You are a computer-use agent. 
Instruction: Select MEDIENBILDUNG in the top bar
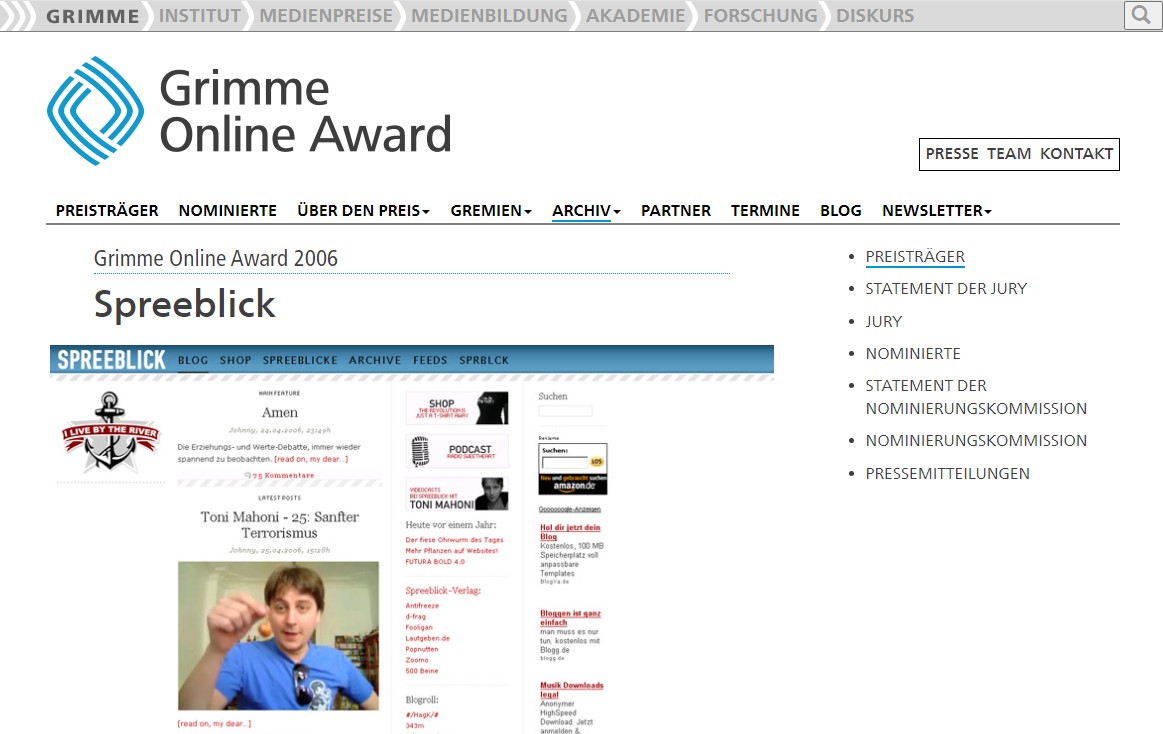tap(489, 16)
